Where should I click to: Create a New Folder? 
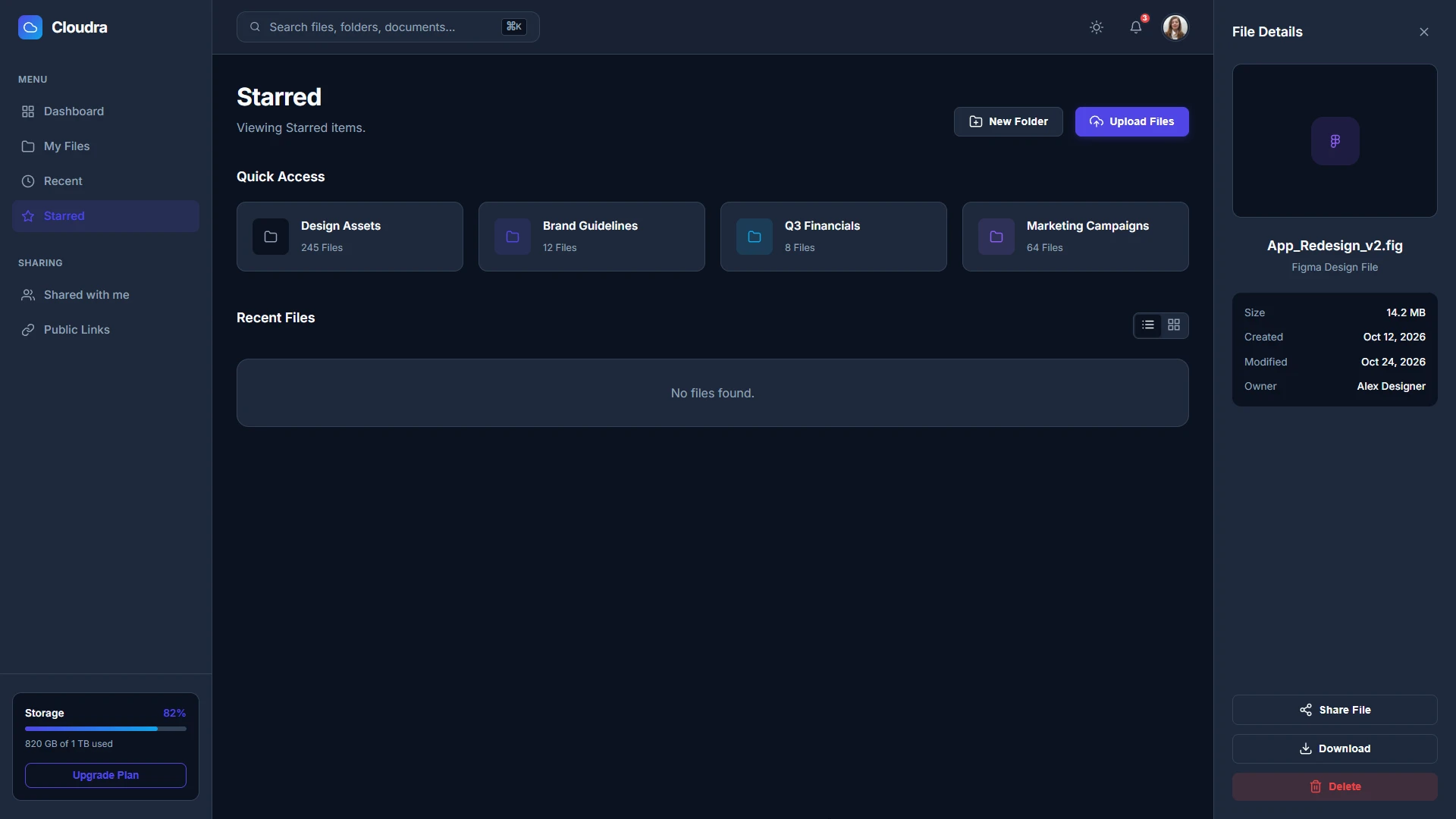[x=1009, y=121]
